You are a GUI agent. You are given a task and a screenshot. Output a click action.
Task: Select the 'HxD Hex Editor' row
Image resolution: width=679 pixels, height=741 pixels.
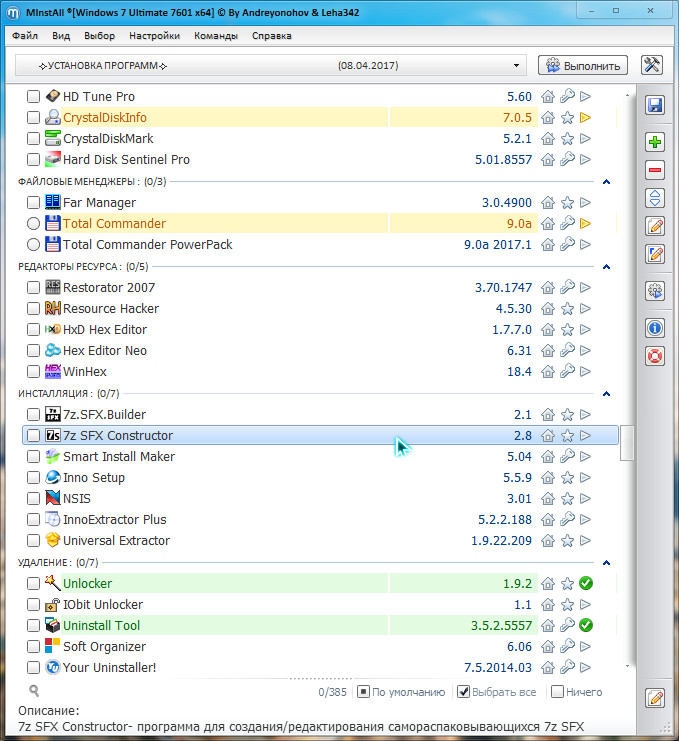(320, 329)
